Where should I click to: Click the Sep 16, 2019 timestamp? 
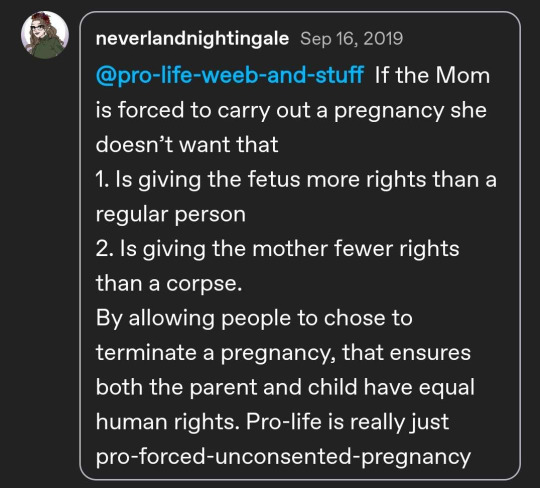click(x=351, y=39)
